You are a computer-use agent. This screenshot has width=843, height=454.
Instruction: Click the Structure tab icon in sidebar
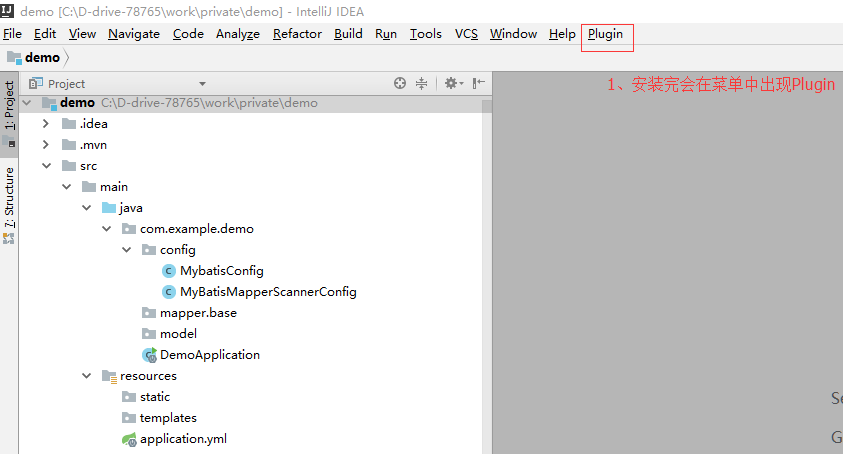click(x=9, y=238)
